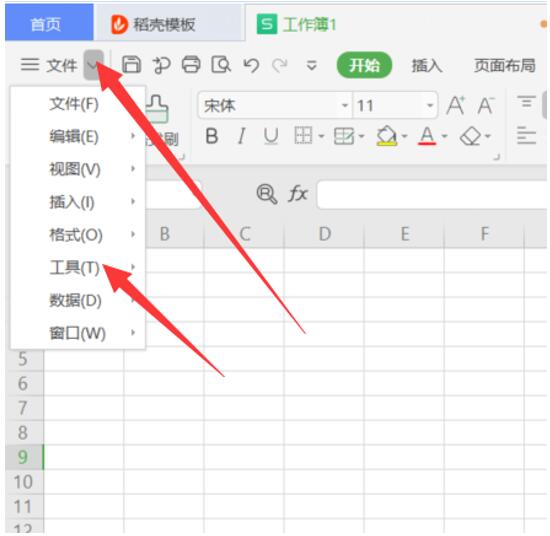The image size is (550, 536).
Task: Click the hamburger menu icon beside 文件
Action: coord(30,65)
